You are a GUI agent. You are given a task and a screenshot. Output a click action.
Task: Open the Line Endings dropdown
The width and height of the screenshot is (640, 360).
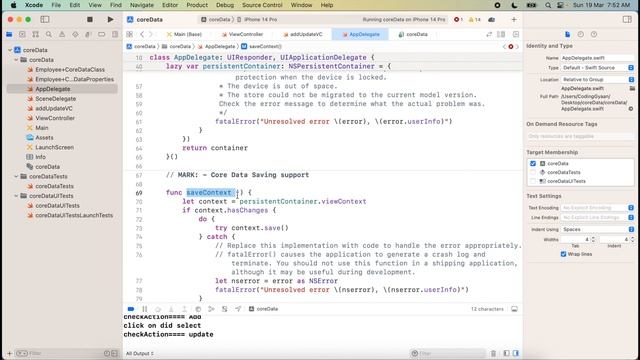pos(598,218)
